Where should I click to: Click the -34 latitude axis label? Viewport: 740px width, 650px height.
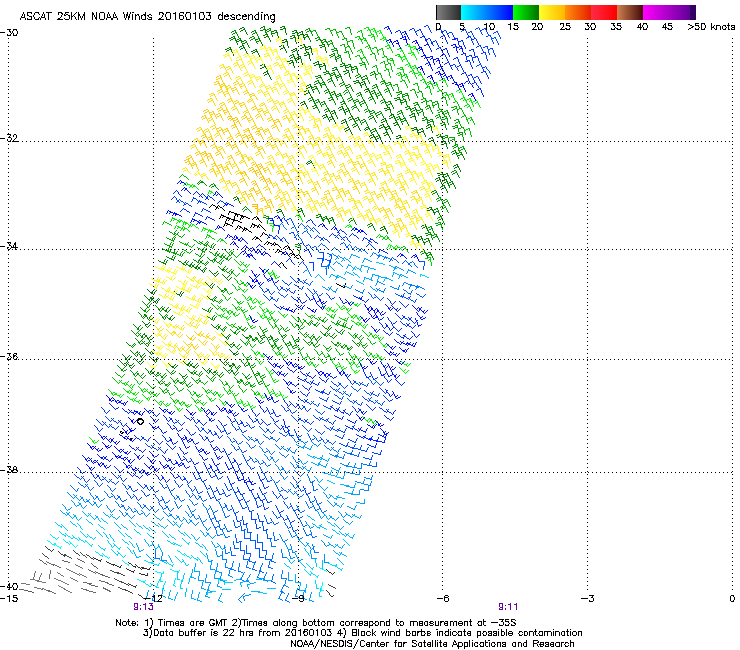tap(9, 246)
